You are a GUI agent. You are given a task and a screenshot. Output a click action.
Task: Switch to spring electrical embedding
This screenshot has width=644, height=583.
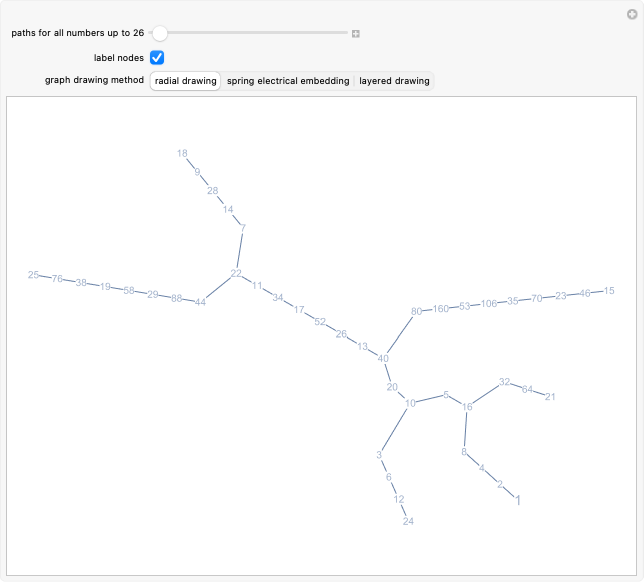(288, 81)
